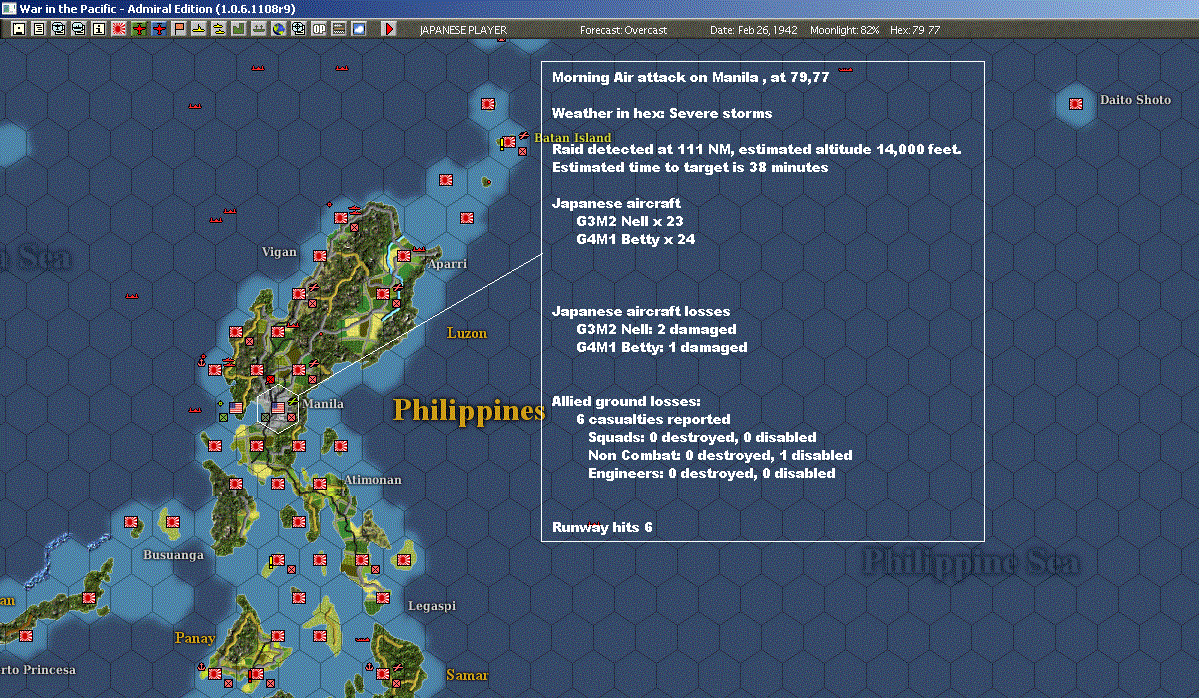The width and height of the screenshot is (1199, 698).
Task: Click the 'Panay' island label
Action: coord(195,638)
